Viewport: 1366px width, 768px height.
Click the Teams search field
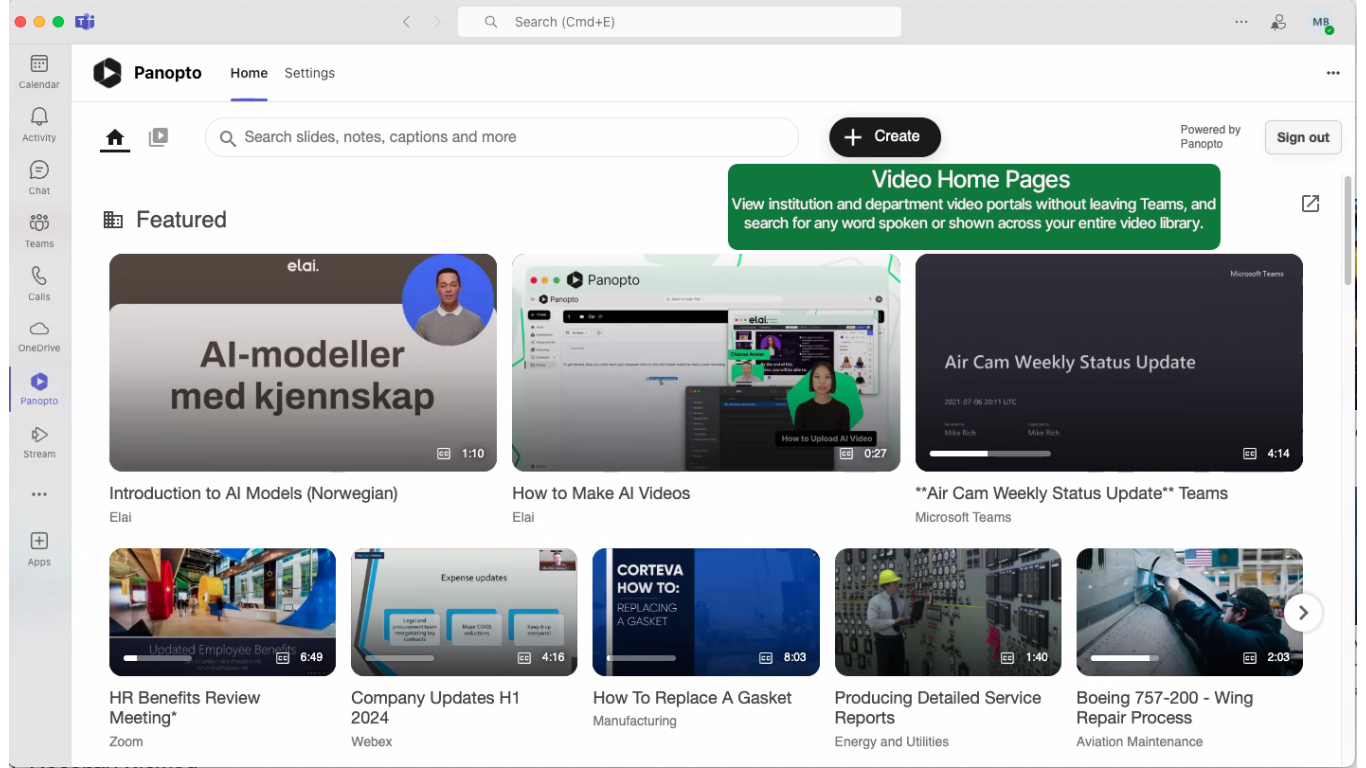(x=679, y=22)
